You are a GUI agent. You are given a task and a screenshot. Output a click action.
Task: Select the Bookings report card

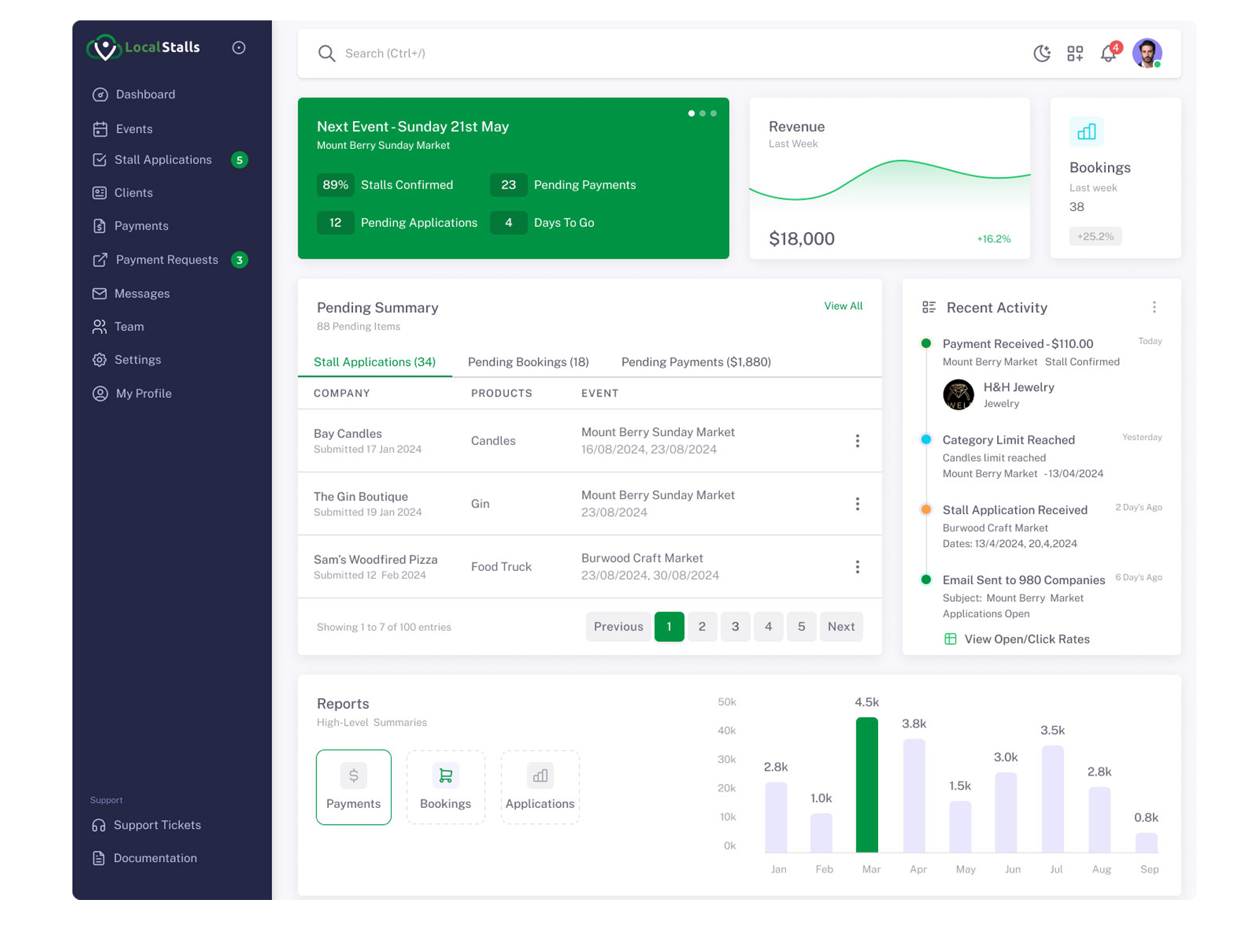tap(446, 787)
